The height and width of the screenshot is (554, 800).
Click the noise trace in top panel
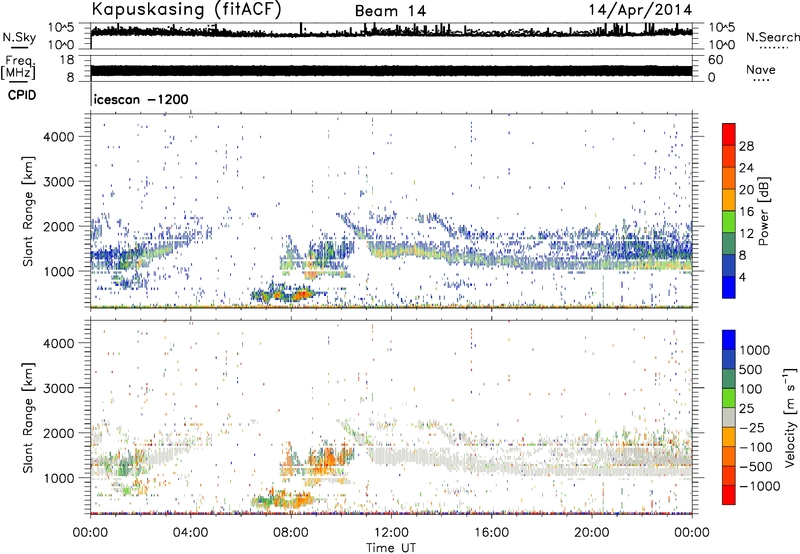coord(391,32)
